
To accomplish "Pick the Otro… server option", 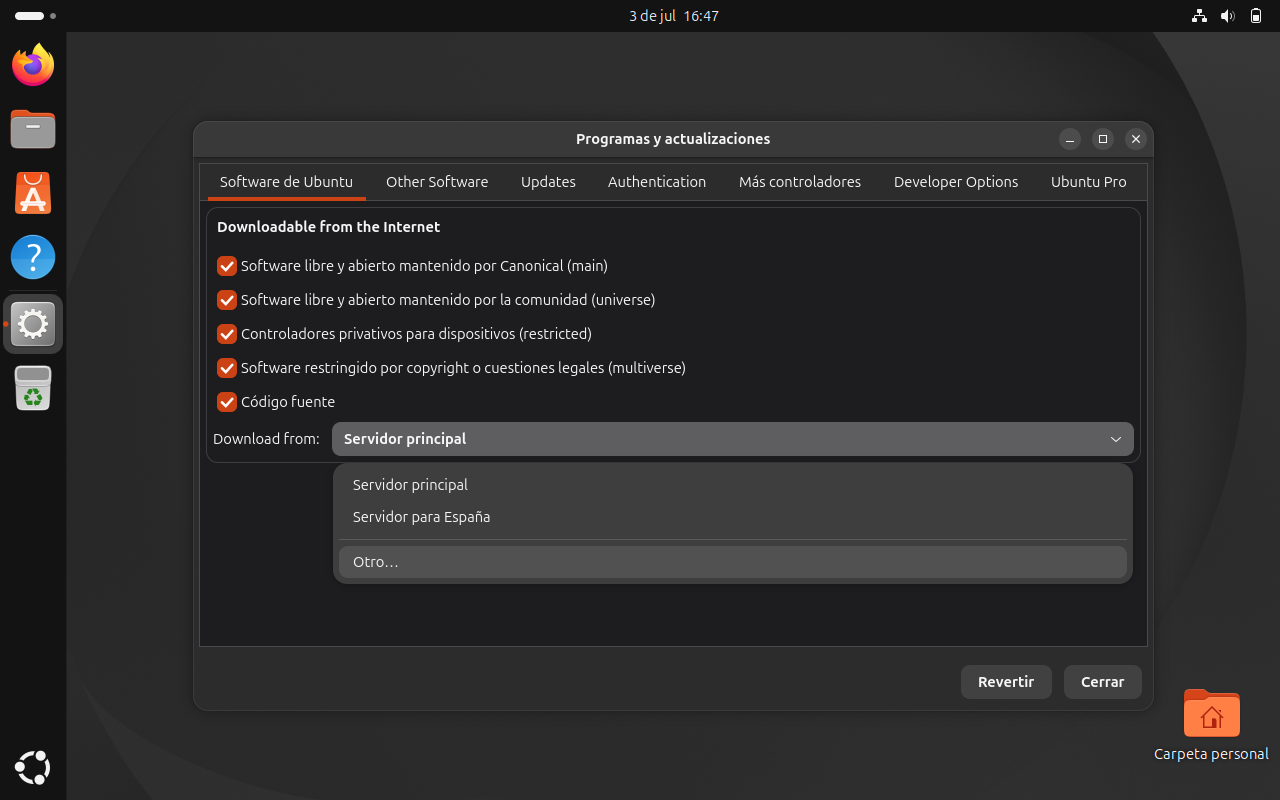I will [733, 562].
